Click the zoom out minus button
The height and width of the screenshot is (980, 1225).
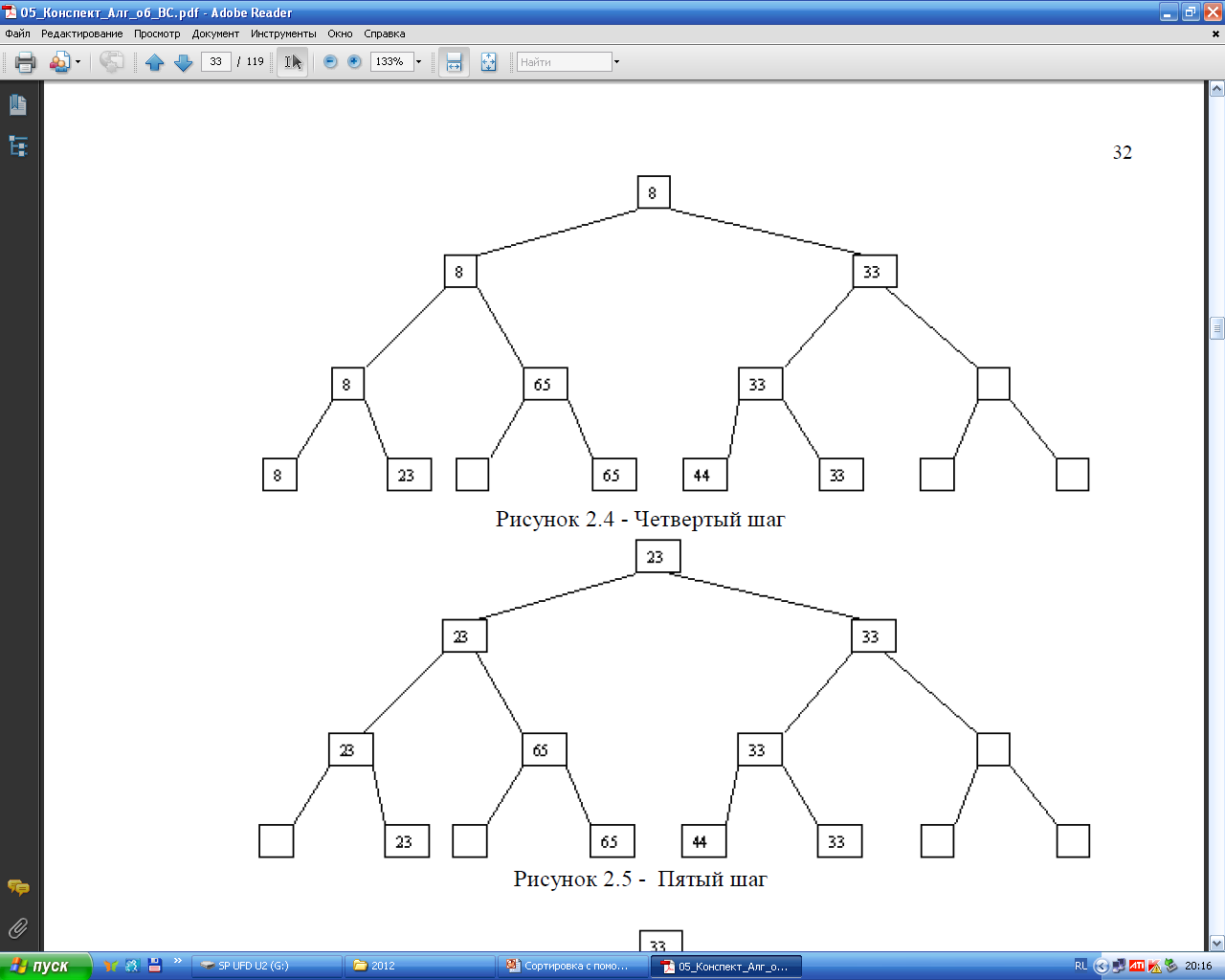click(330, 61)
